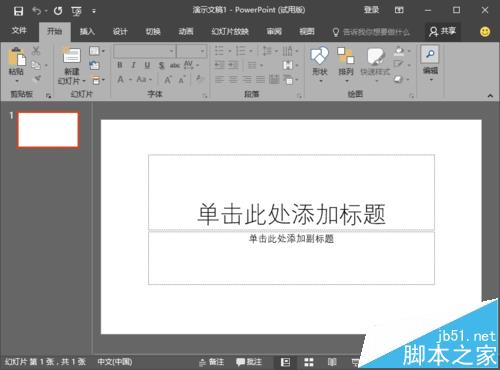Click the Find/Editing (编辑) magnifier icon
Screen dimensions: 500x370
(x=430, y=54)
